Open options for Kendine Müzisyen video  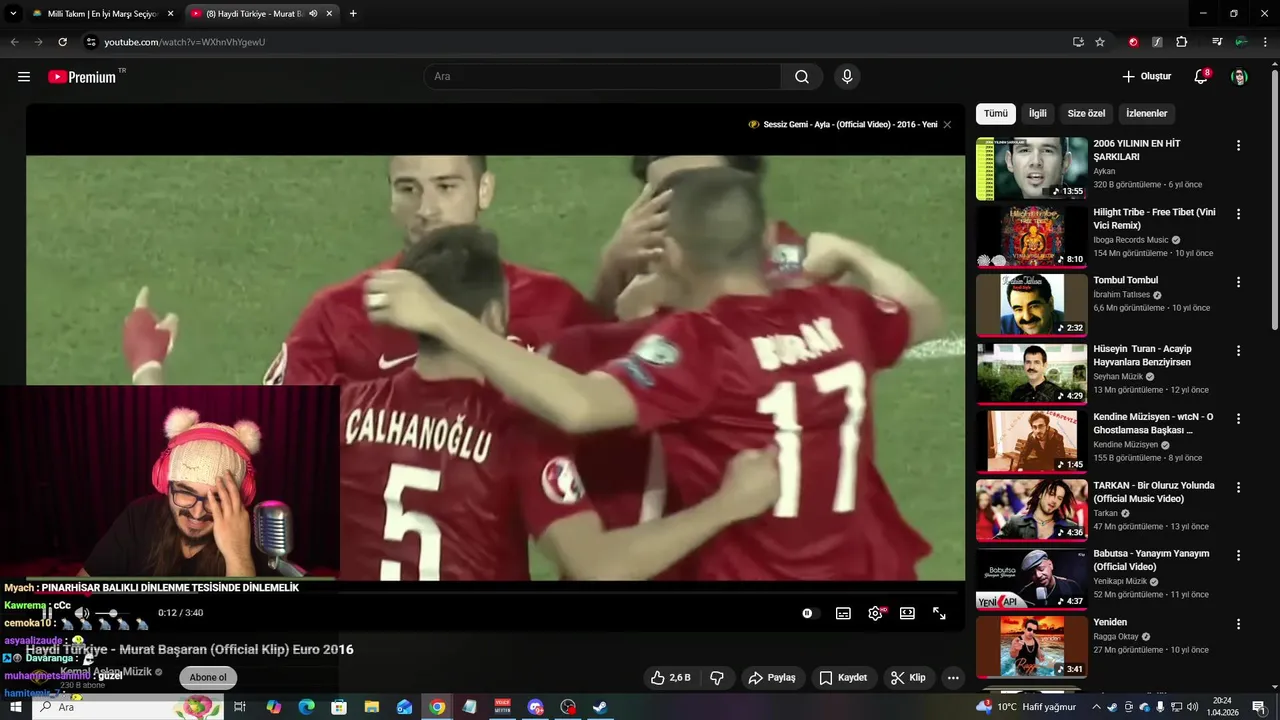click(1238, 419)
